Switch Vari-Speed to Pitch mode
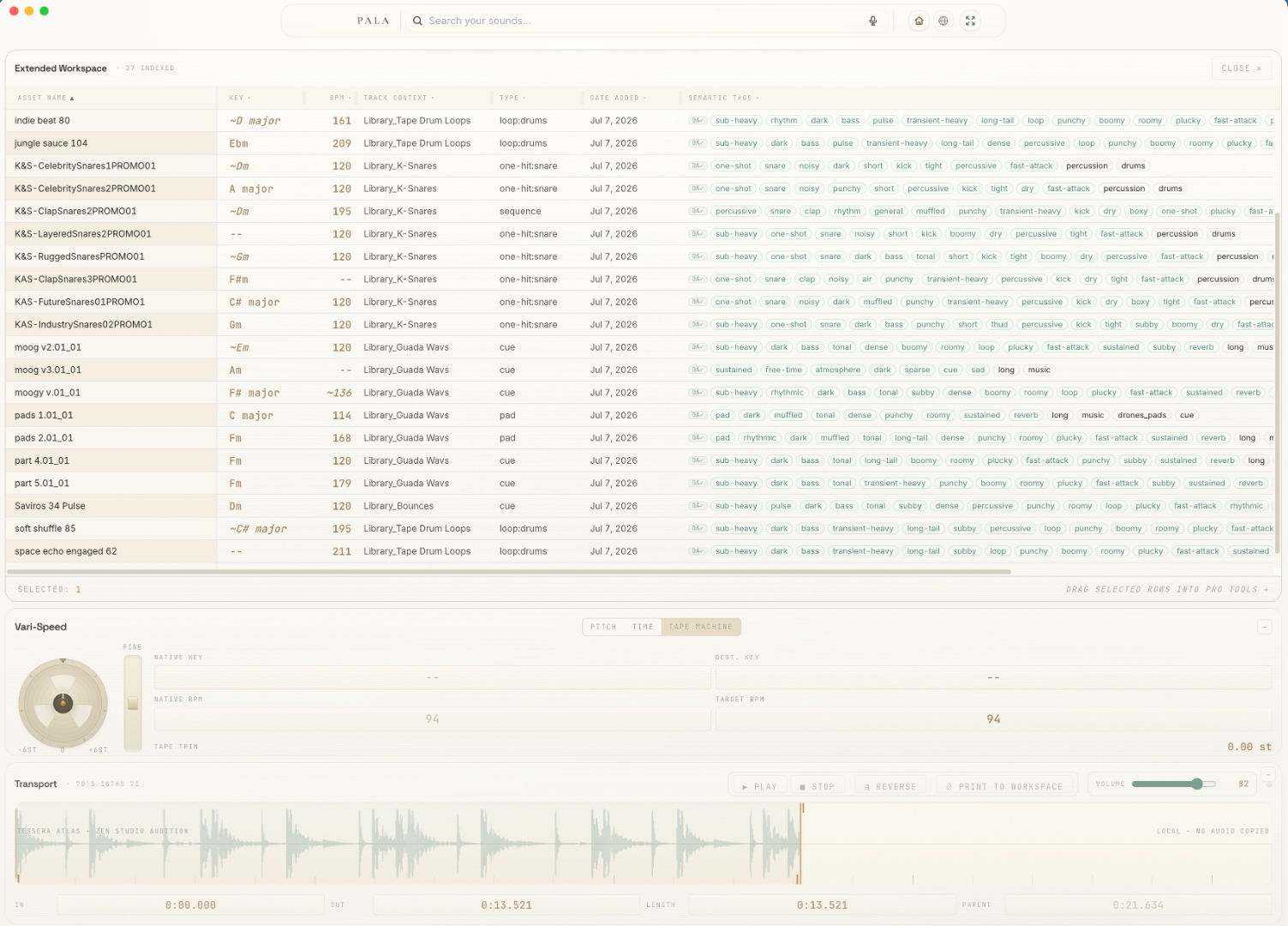The image size is (1288, 926). tap(603, 627)
